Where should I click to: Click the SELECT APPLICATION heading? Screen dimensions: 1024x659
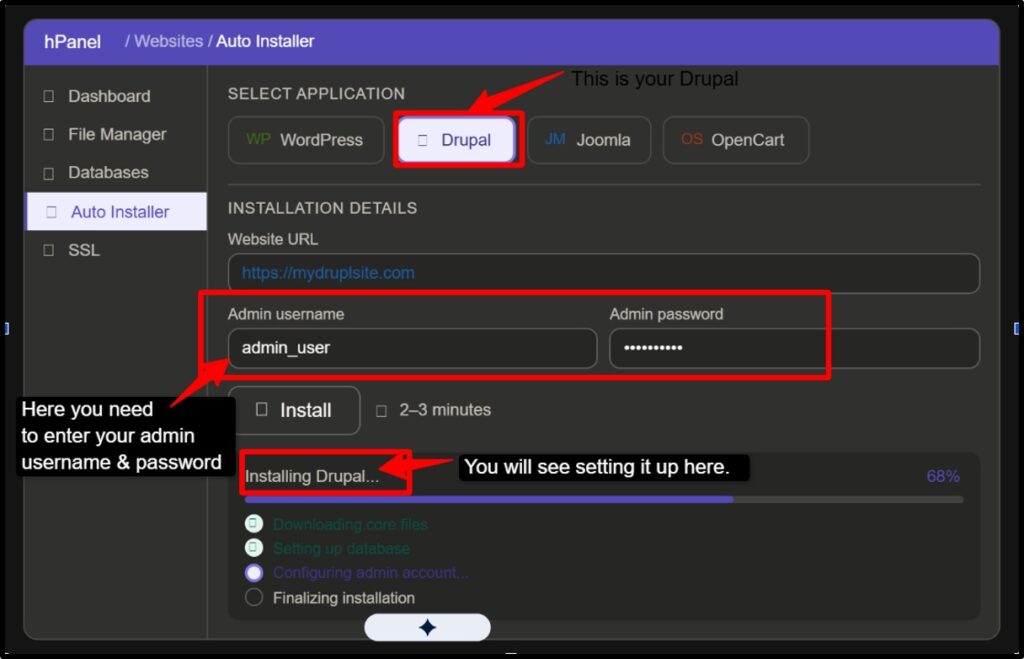click(x=316, y=93)
